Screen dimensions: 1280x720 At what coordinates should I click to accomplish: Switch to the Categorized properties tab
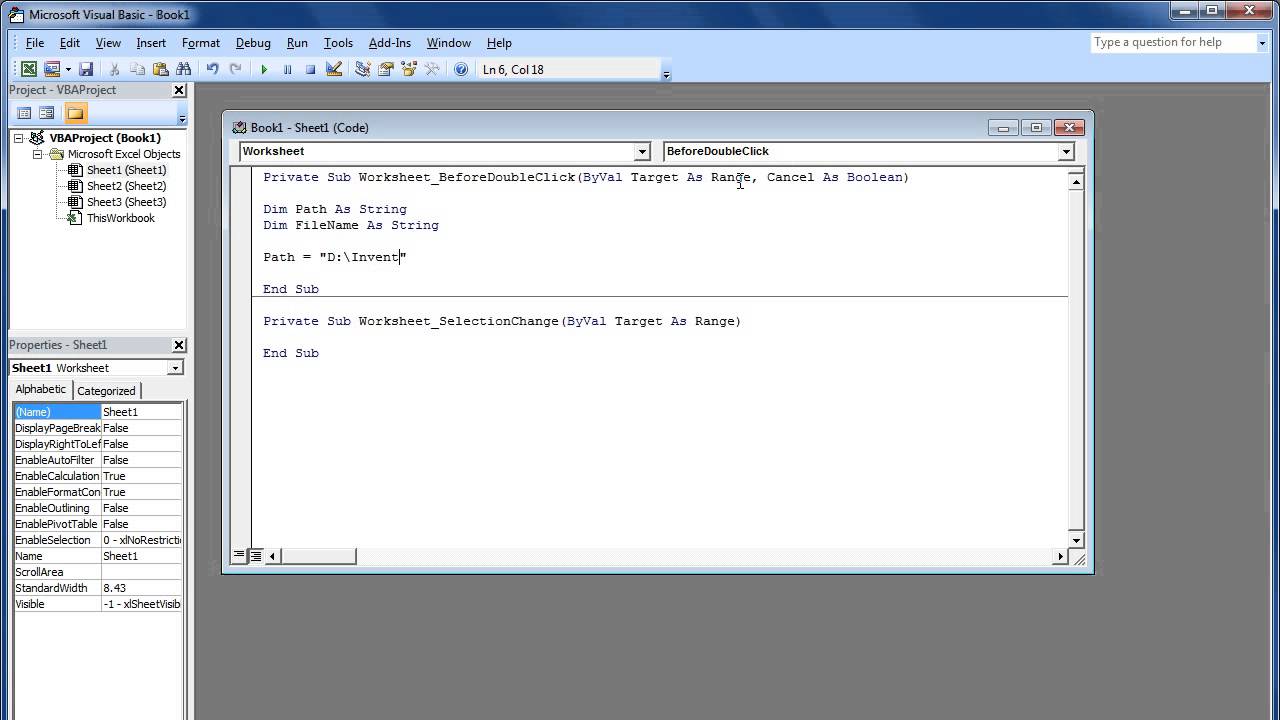(x=106, y=391)
